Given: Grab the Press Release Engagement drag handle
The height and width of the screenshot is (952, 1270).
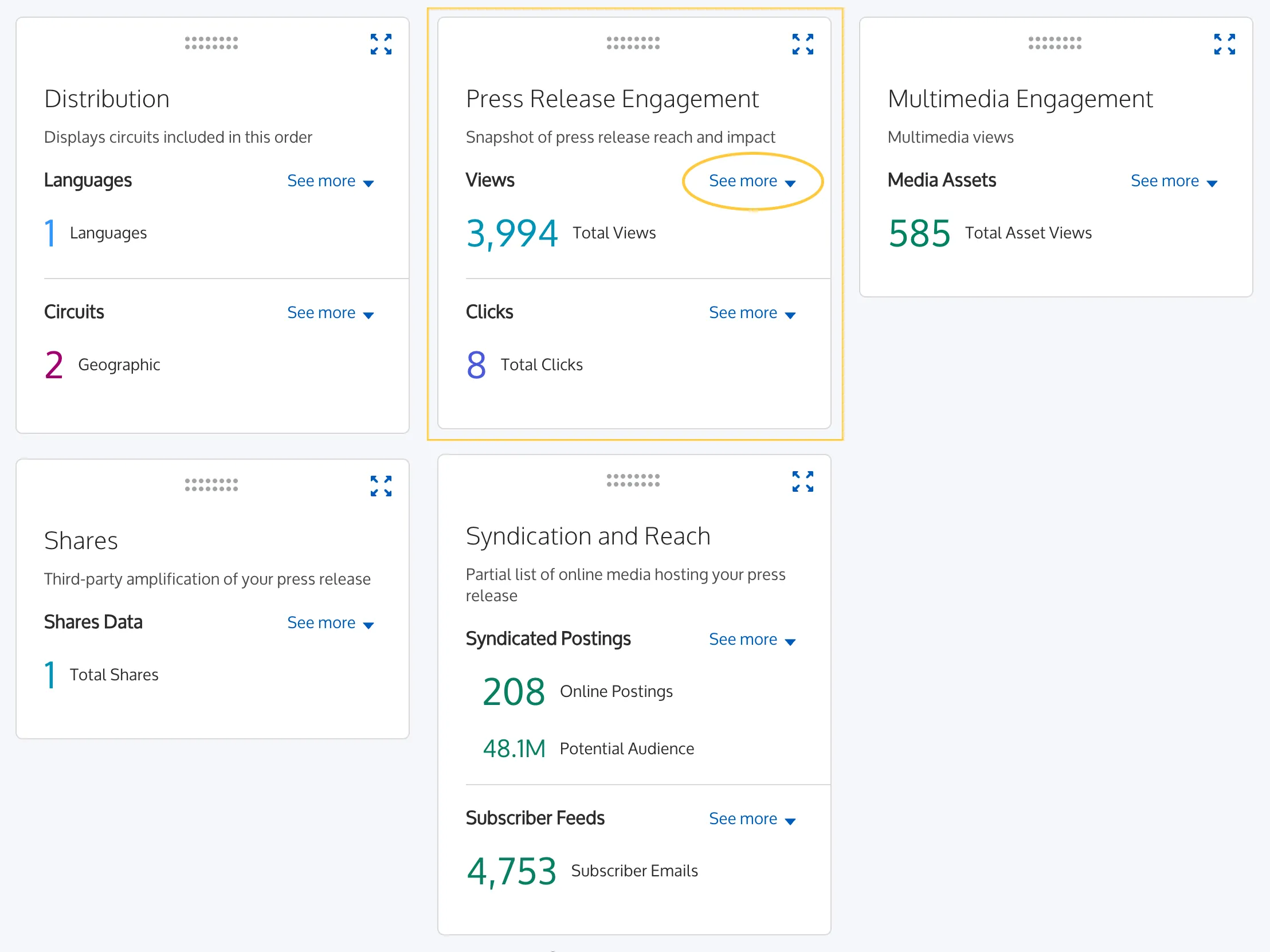Looking at the screenshot, I should pyautogui.click(x=633, y=43).
